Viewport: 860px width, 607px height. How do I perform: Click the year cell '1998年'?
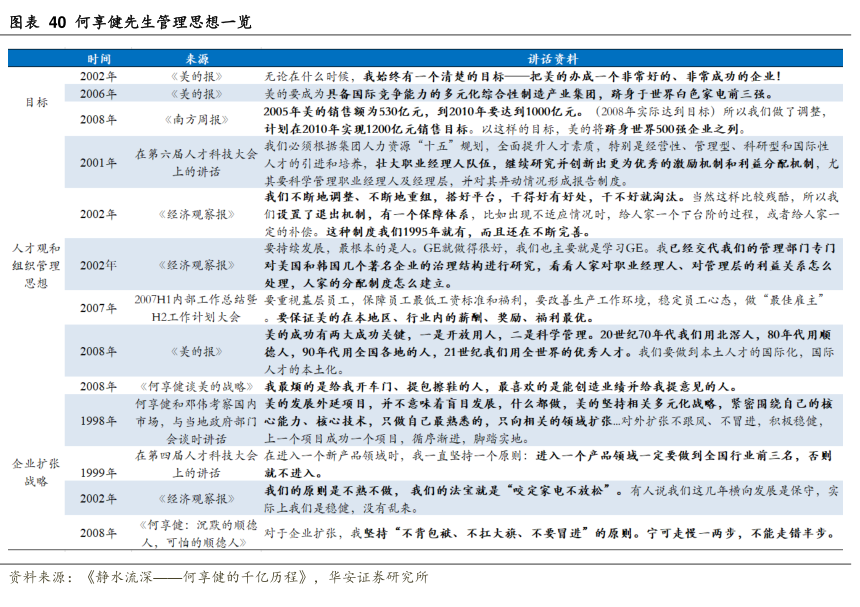pyautogui.click(x=99, y=421)
